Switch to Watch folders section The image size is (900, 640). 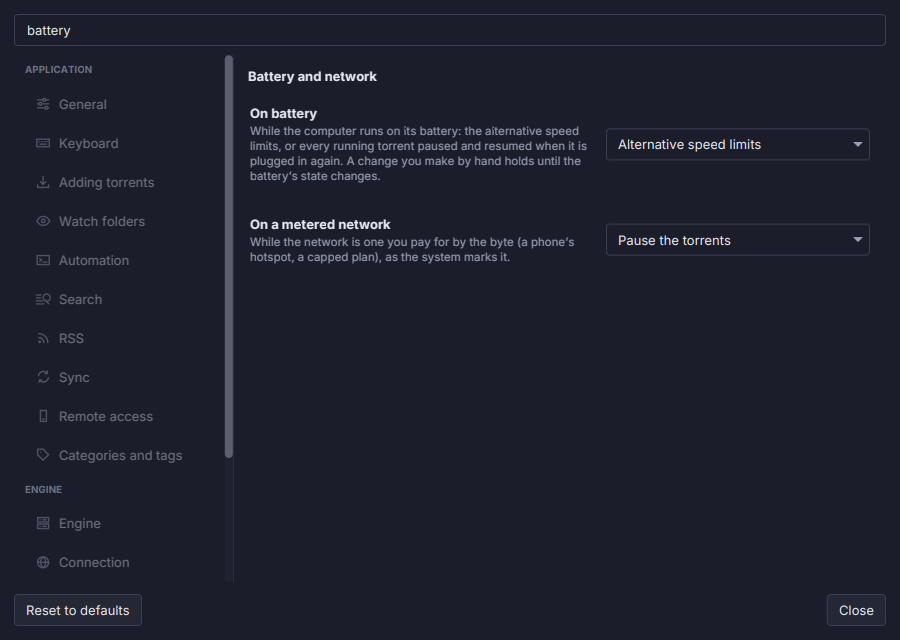pyautogui.click(x=121, y=221)
